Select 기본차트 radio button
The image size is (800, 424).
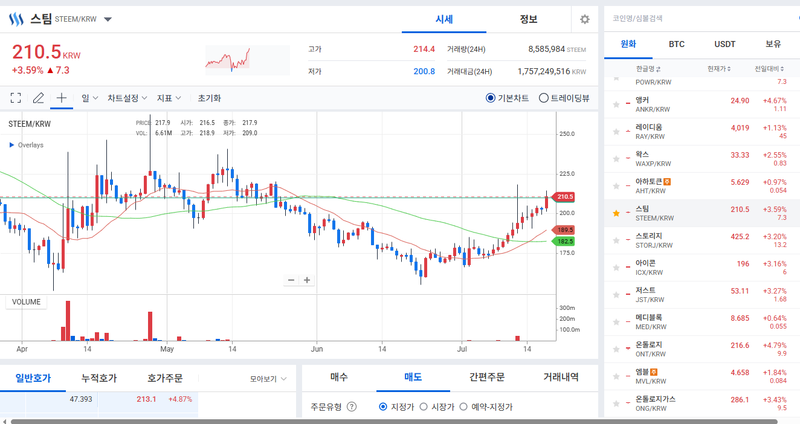click(x=490, y=98)
